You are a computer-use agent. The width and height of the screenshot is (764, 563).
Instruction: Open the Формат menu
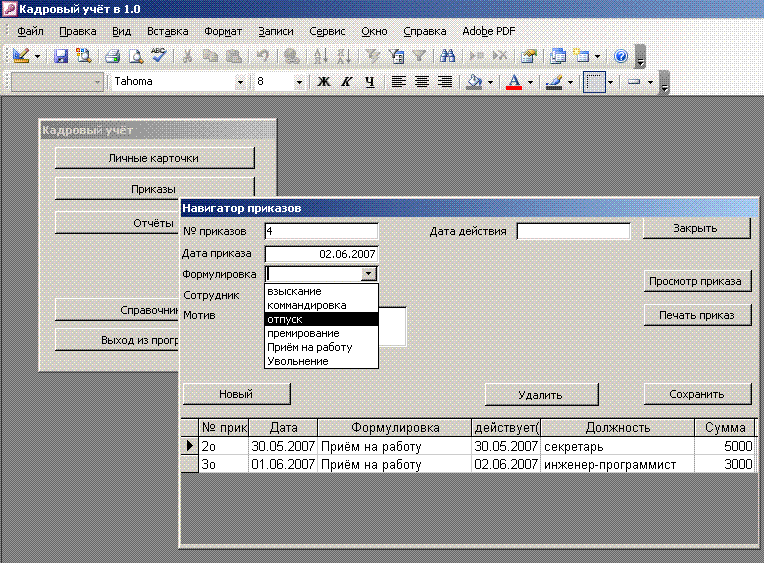223,31
